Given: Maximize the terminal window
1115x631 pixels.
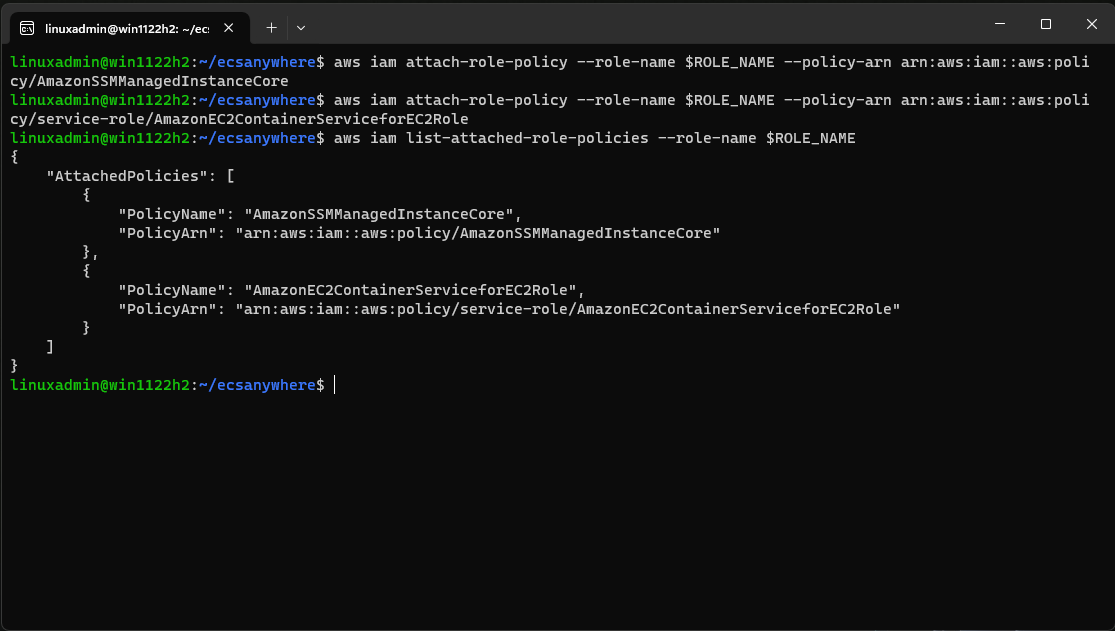Looking at the screenshot, I should click(1045, 23).
